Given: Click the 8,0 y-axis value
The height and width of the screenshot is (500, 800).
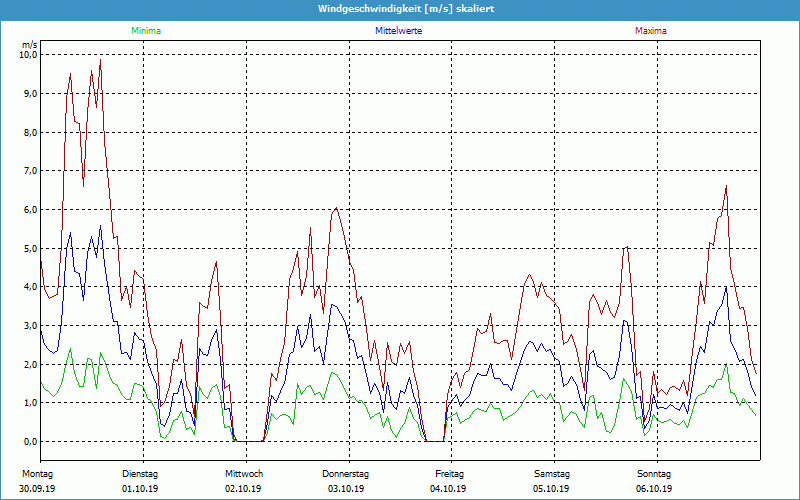Looking at the screenshot, I should tap(31, 132).
